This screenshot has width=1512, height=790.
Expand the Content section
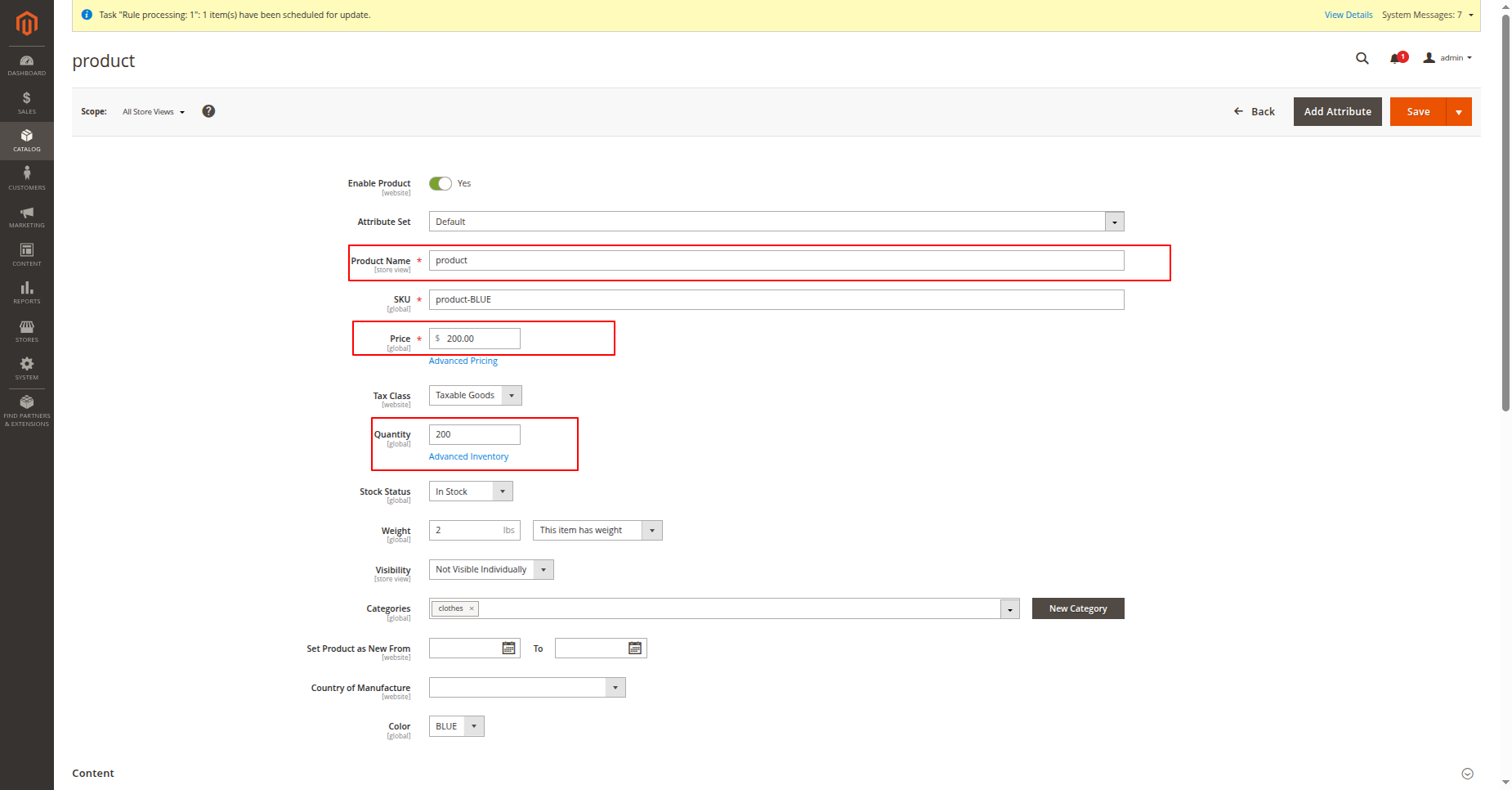pyautogui.click(x=1467, y=774)
